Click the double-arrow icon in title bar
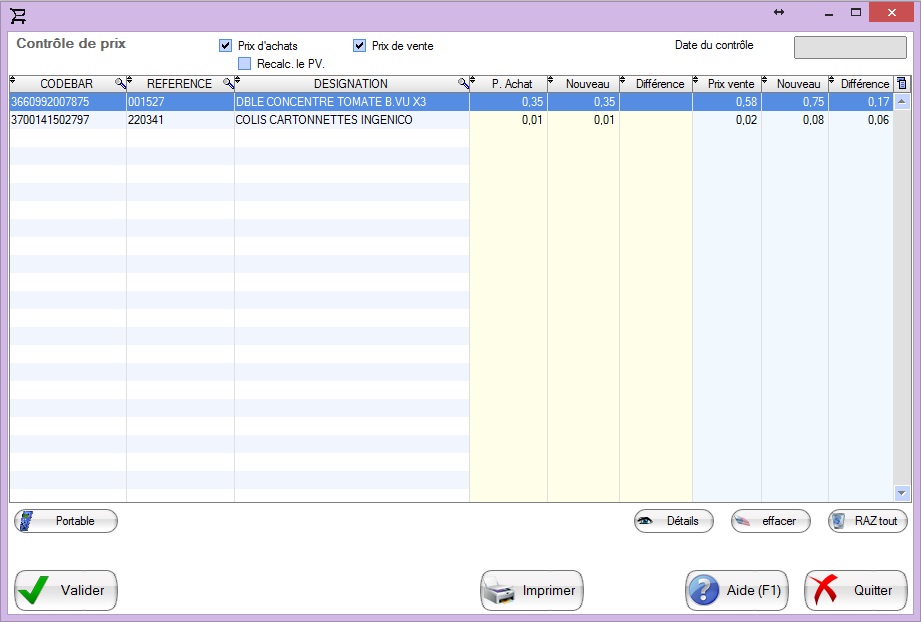 coord(779,12)
